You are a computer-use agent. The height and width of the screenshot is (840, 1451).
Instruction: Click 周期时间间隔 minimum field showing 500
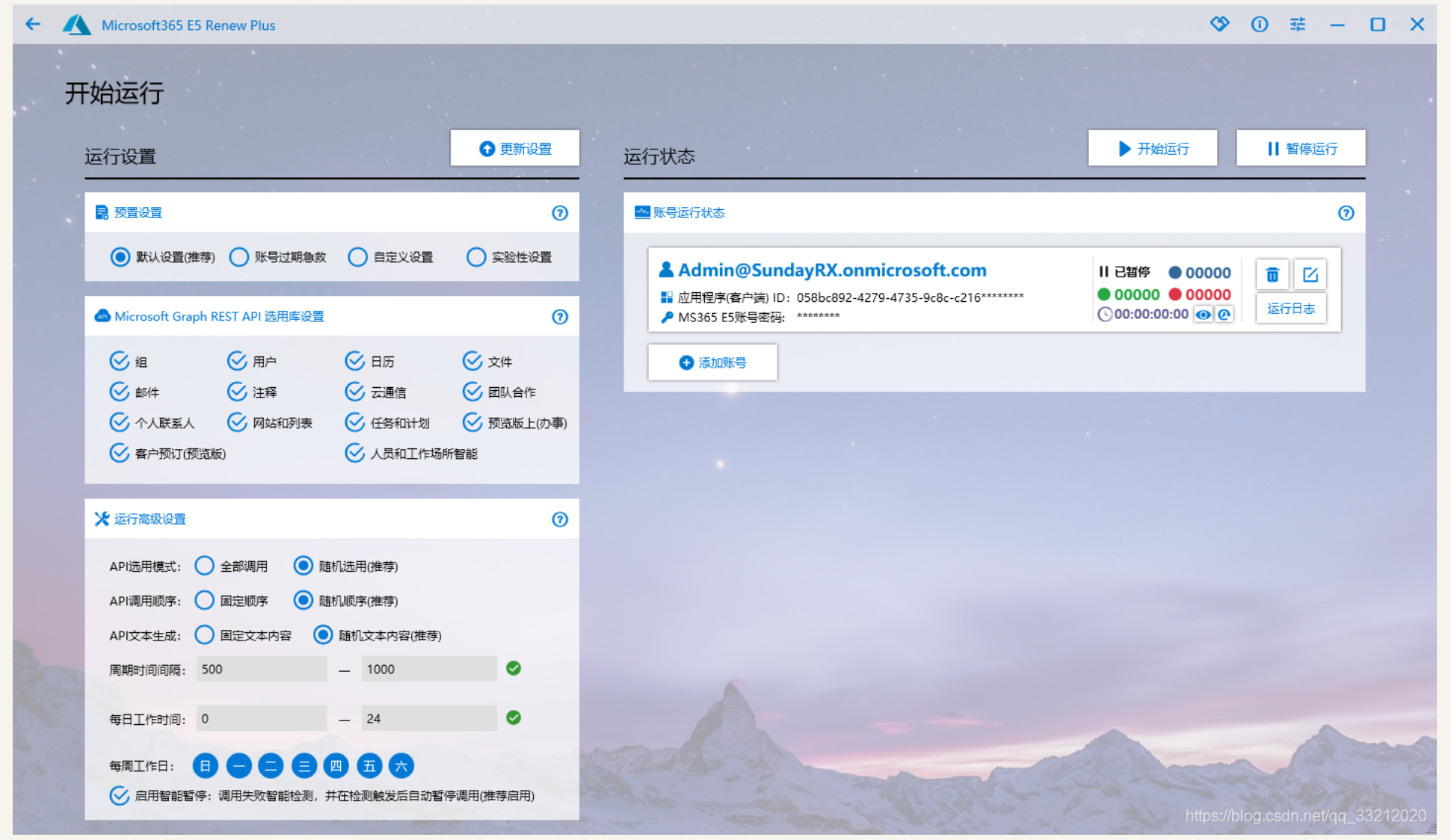(x=262, y=669)
